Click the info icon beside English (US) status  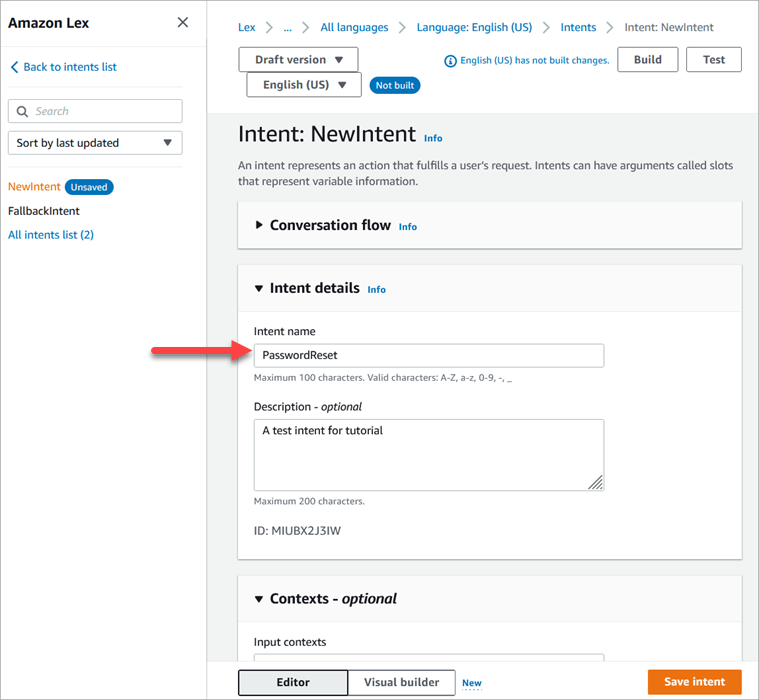(x=449, y=61)
